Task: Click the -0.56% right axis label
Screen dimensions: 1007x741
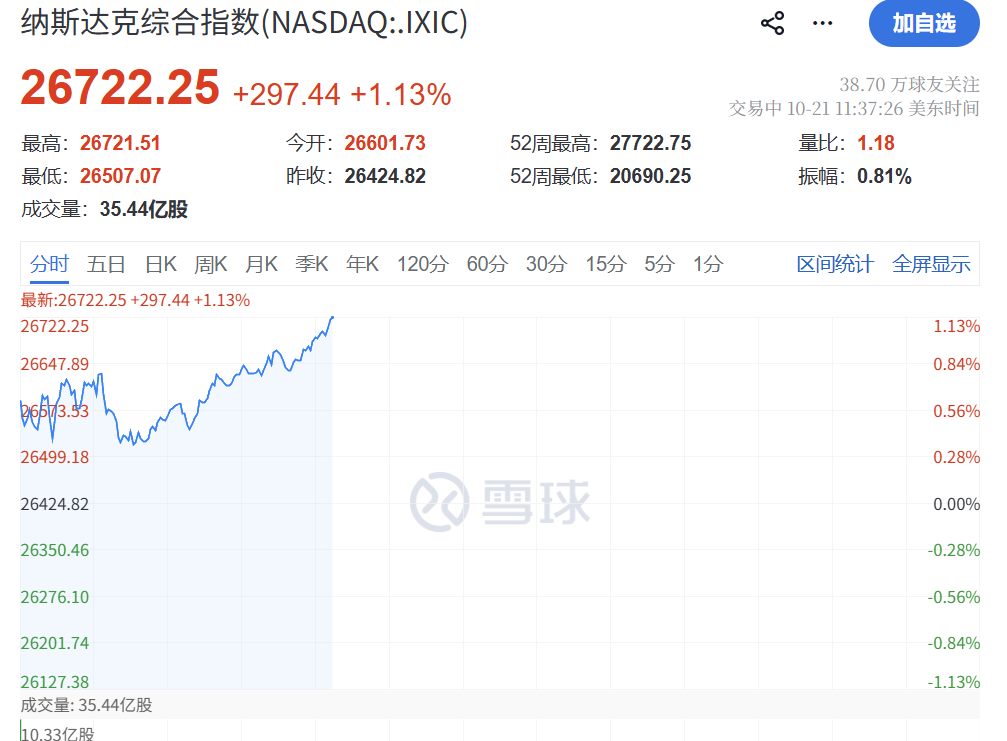Action: [x=954, y=597]
